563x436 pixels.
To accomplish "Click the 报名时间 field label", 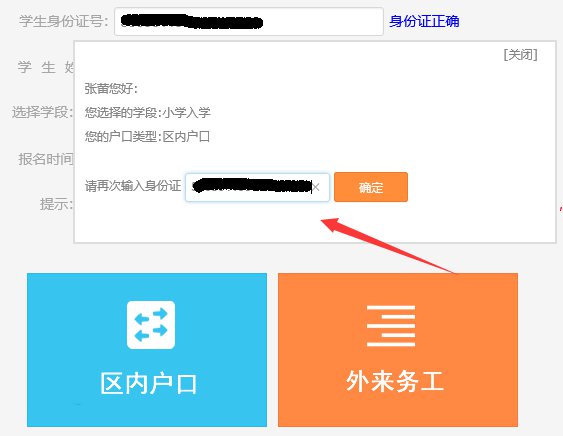I will (46, 159).
